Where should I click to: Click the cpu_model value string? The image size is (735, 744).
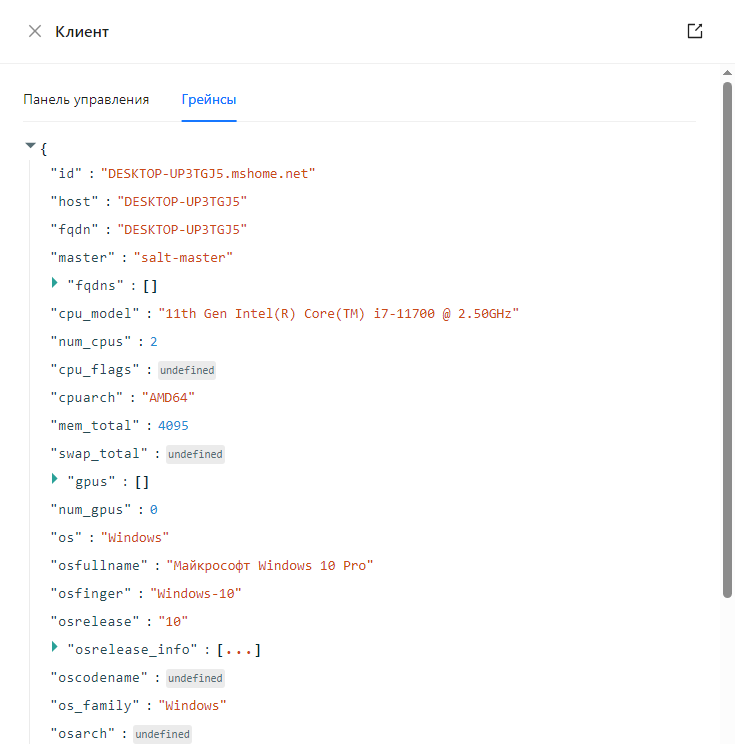pyautogui.click(x=338, y=313)
